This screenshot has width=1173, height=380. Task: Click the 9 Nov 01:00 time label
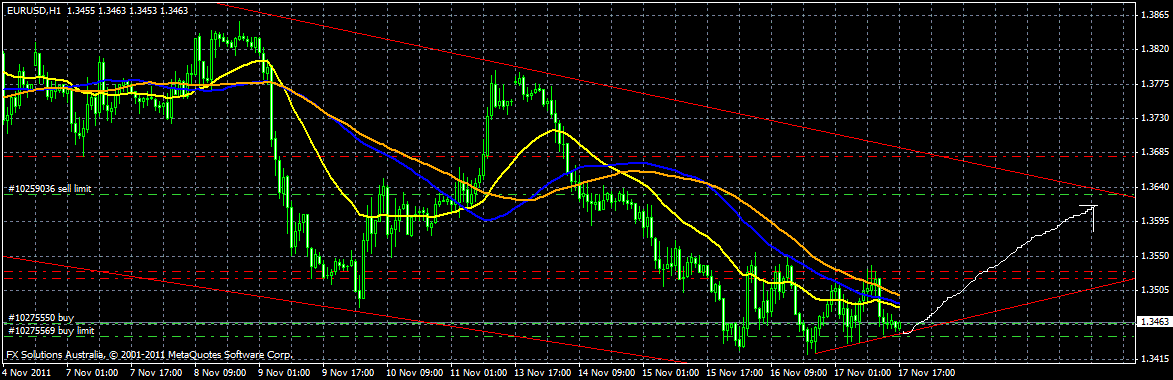click(283, 372)
